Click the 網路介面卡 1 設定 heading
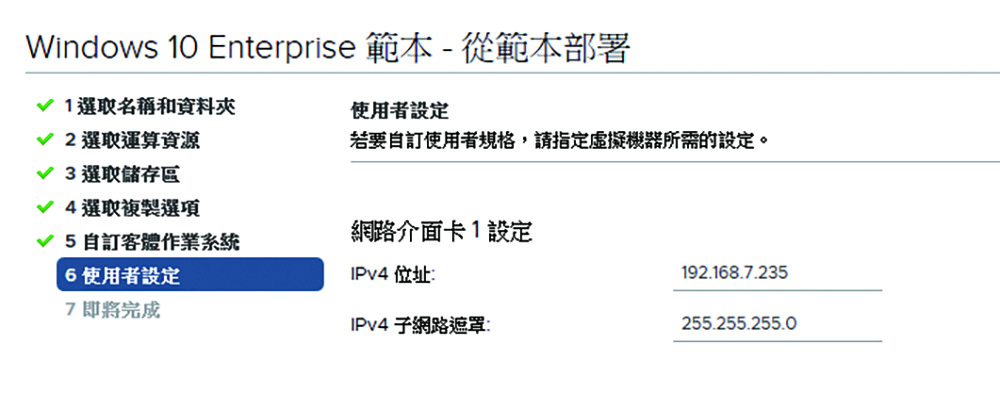This screenshot has width=1000, height=393. tap(441, 232)
